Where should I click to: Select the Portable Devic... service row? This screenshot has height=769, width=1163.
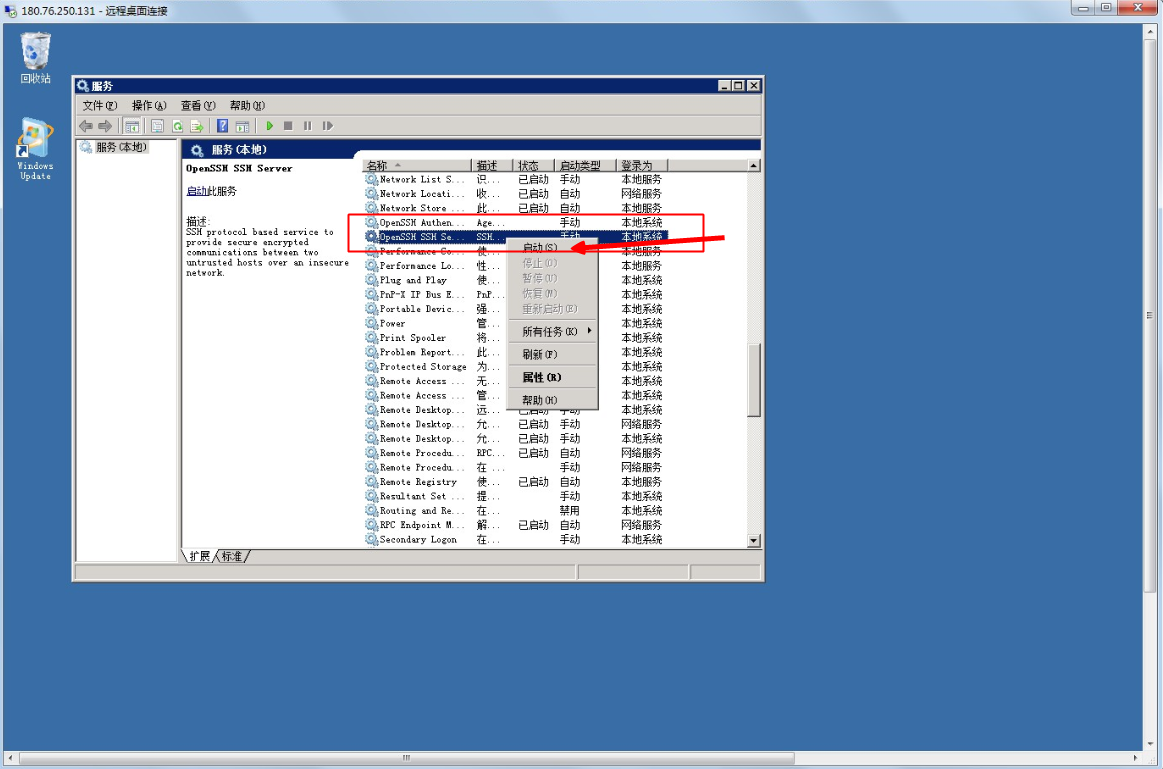[x=515, y=309]
